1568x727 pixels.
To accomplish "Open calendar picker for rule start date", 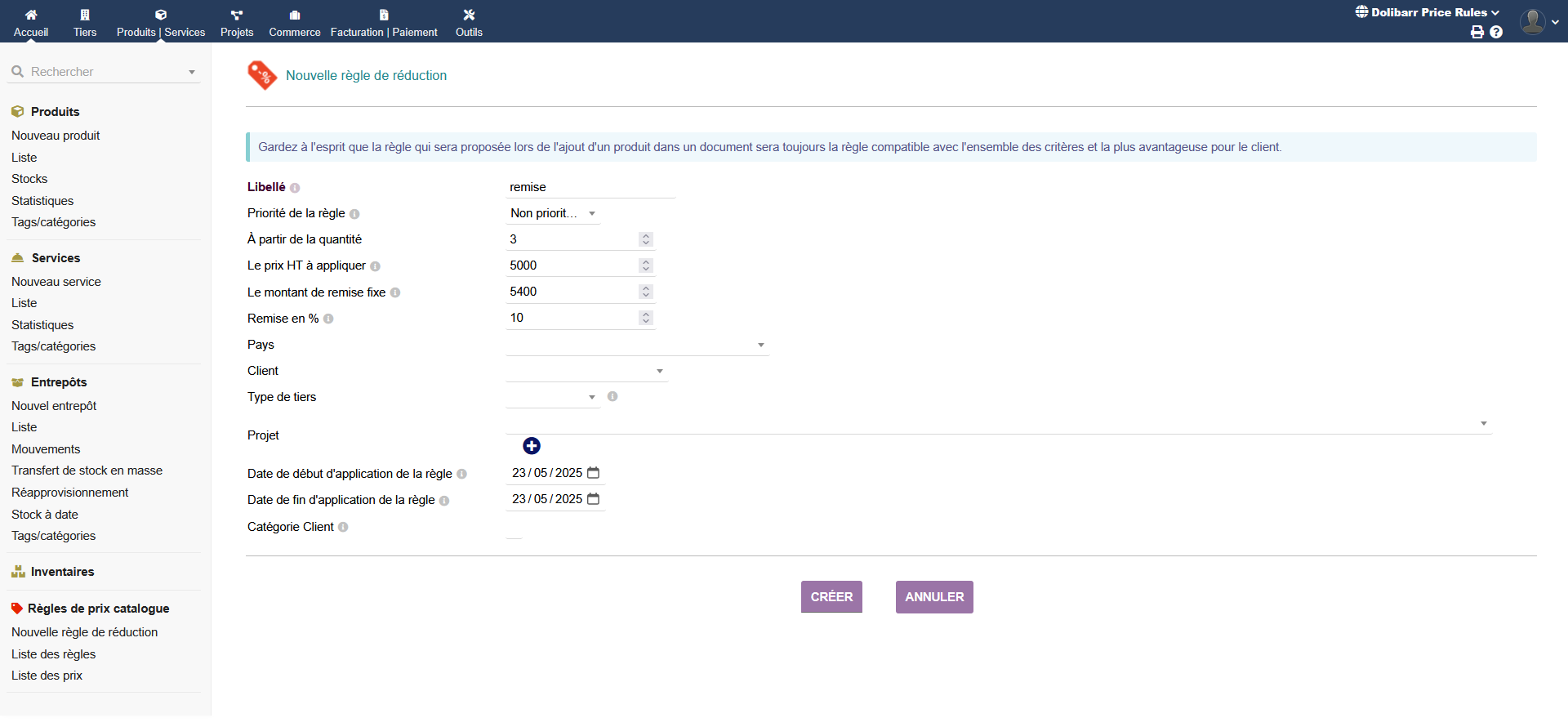I will pos(594,473).
